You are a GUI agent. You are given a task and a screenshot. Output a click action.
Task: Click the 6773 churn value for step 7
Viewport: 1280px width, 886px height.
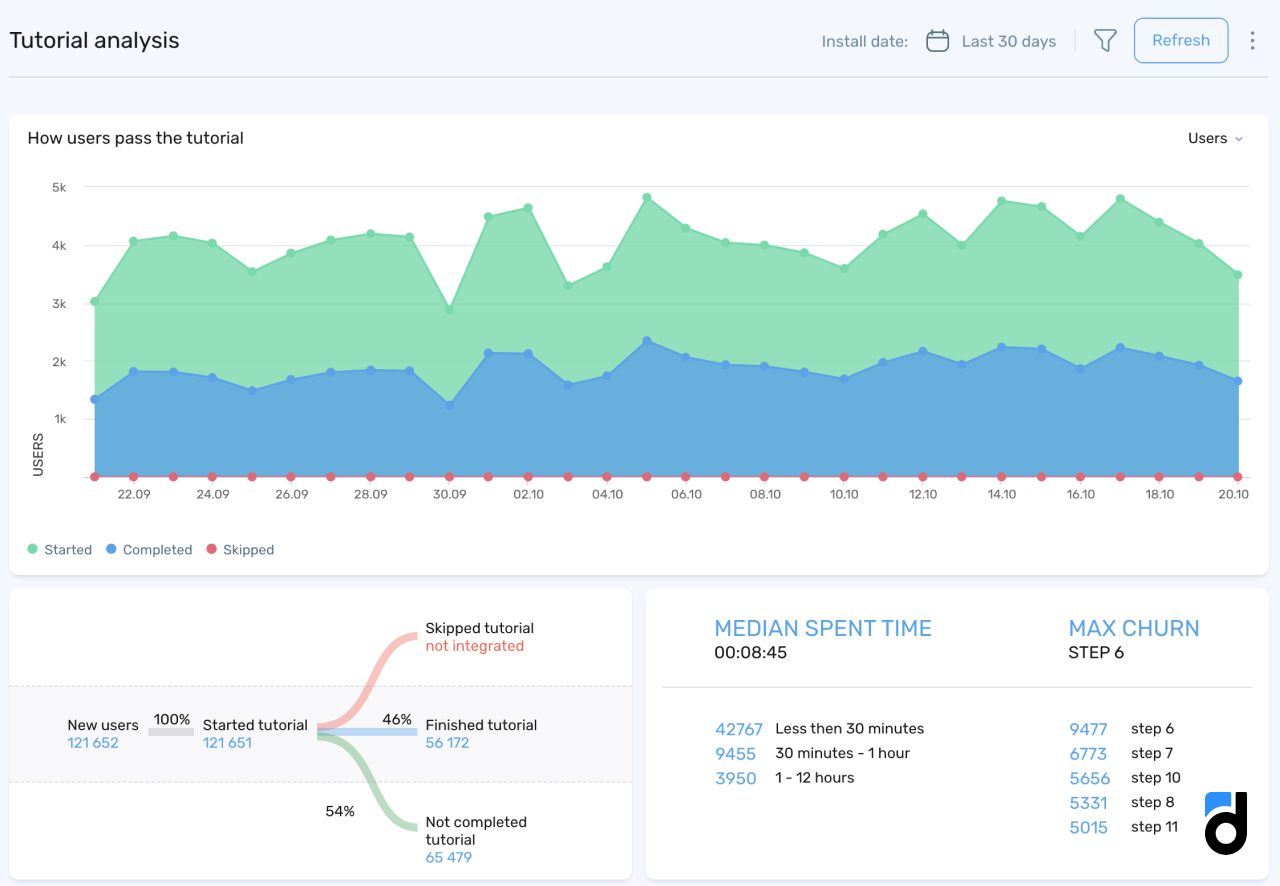coord(1088,753)
